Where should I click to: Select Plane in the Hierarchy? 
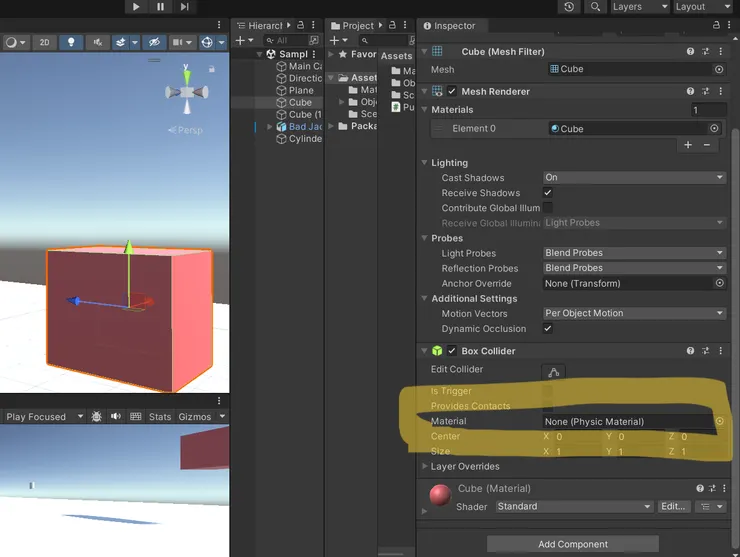pos(301,90)
